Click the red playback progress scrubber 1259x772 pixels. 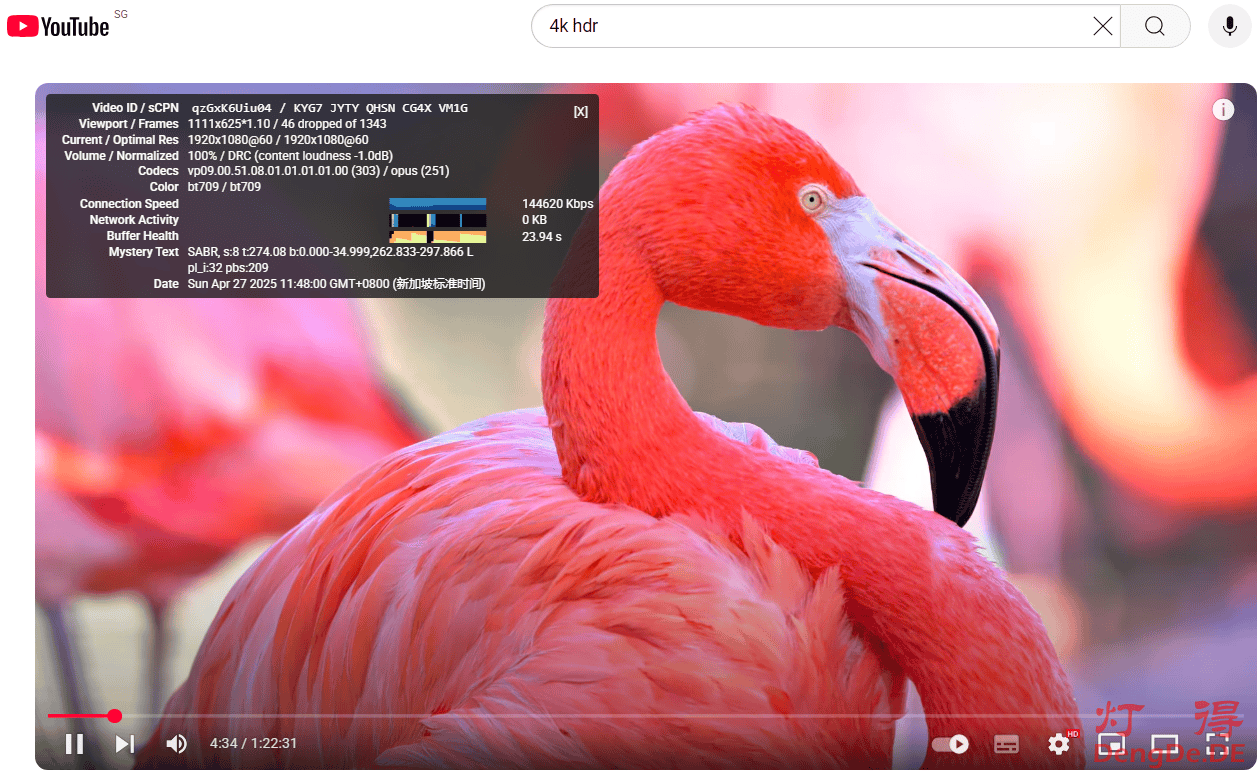click(x=115, y=715)
